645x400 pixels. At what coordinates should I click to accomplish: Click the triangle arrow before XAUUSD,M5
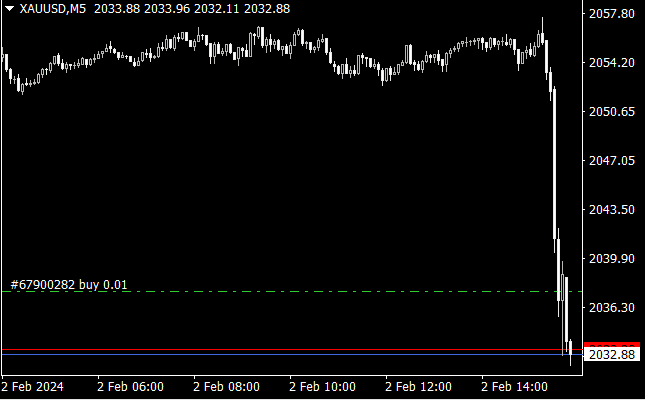9,8
